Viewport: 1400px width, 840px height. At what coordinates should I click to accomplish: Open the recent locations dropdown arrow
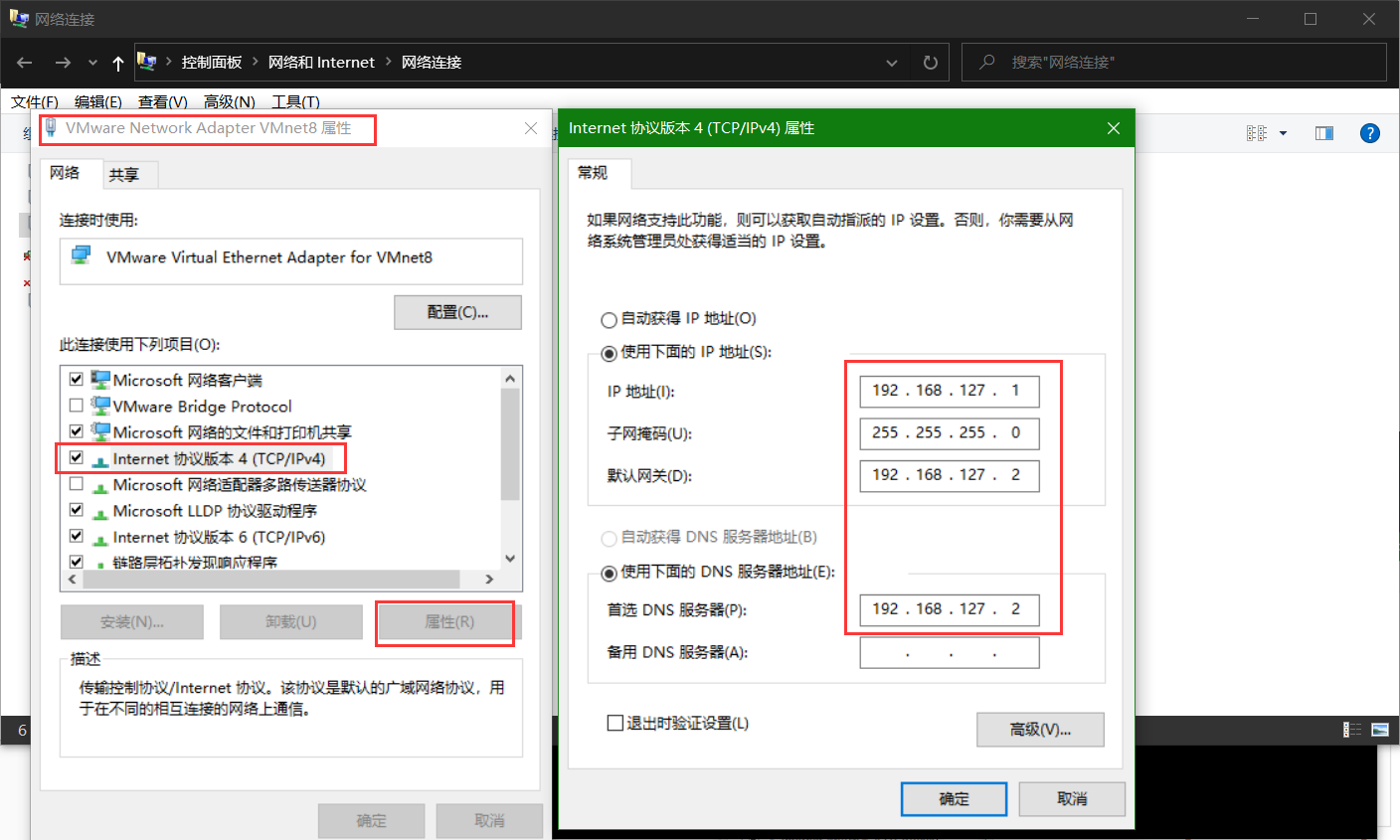(x=92, y=63)
